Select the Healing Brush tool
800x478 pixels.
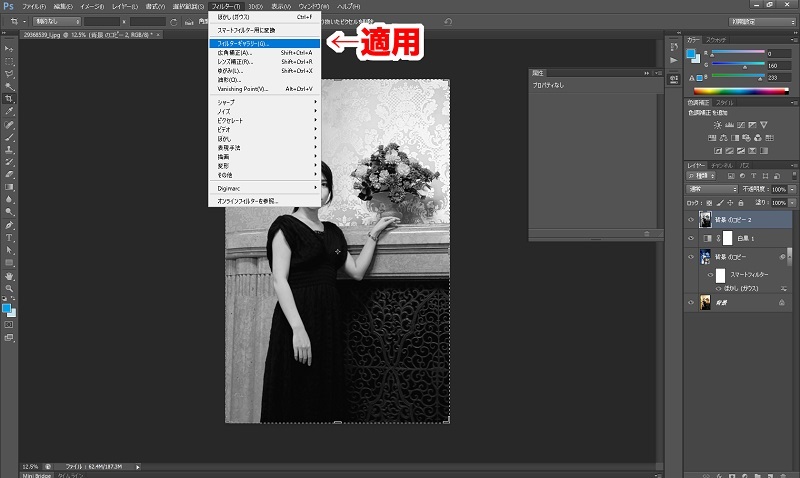9,124
